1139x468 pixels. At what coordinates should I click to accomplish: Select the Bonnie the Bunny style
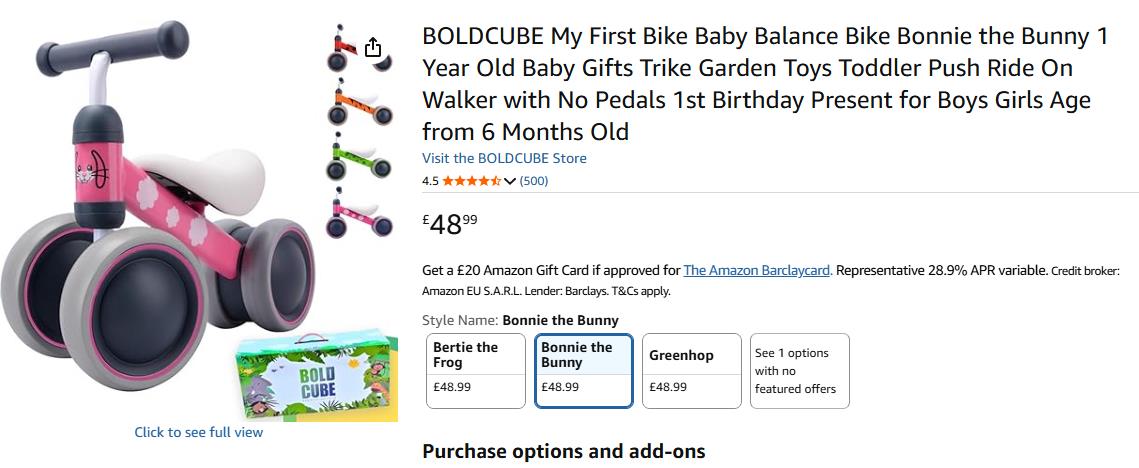pos(584,371)
